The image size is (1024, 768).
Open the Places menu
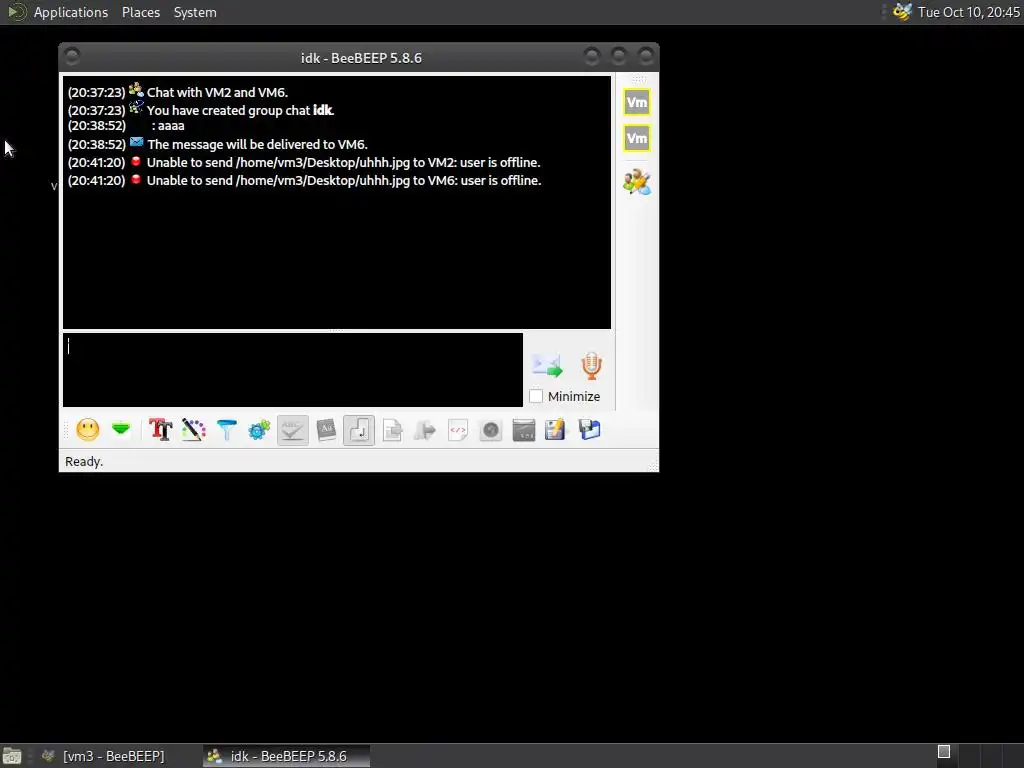141,12
